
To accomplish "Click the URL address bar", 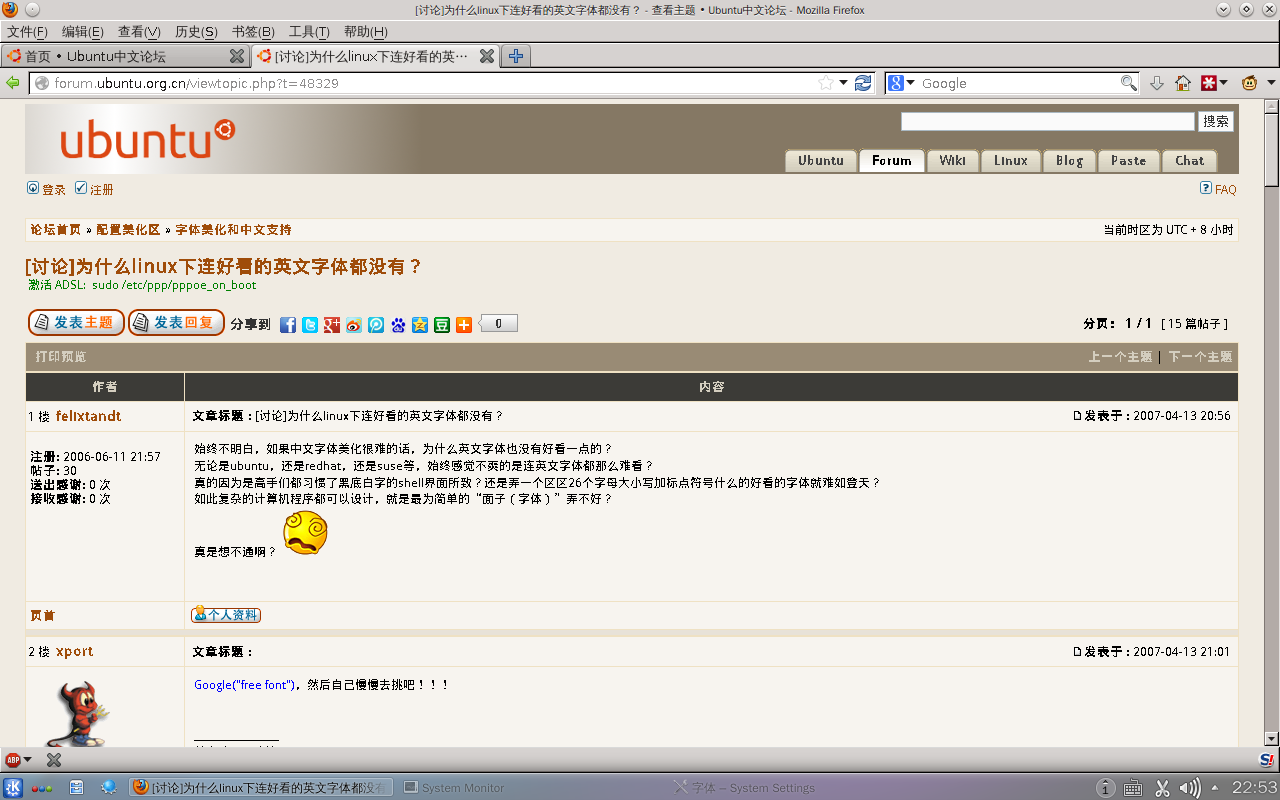I will click(x=435, y=83).
